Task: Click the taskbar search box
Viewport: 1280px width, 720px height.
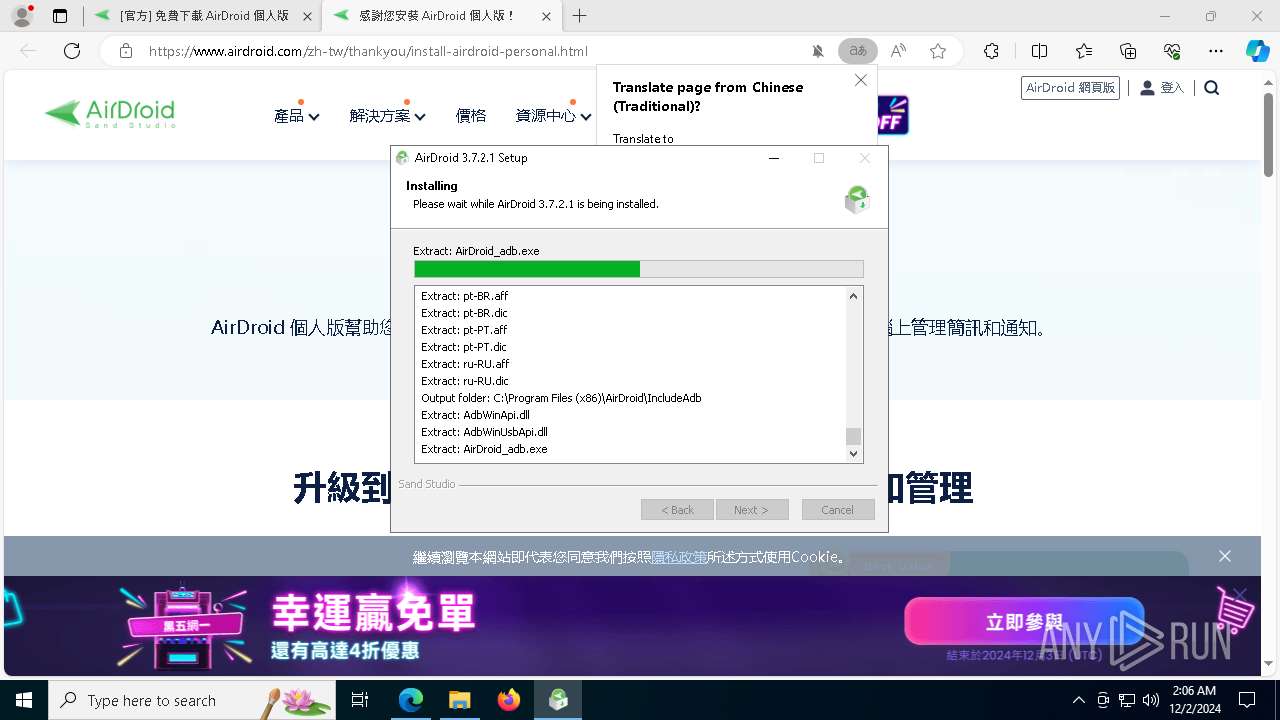Action: tap(192, 700)
